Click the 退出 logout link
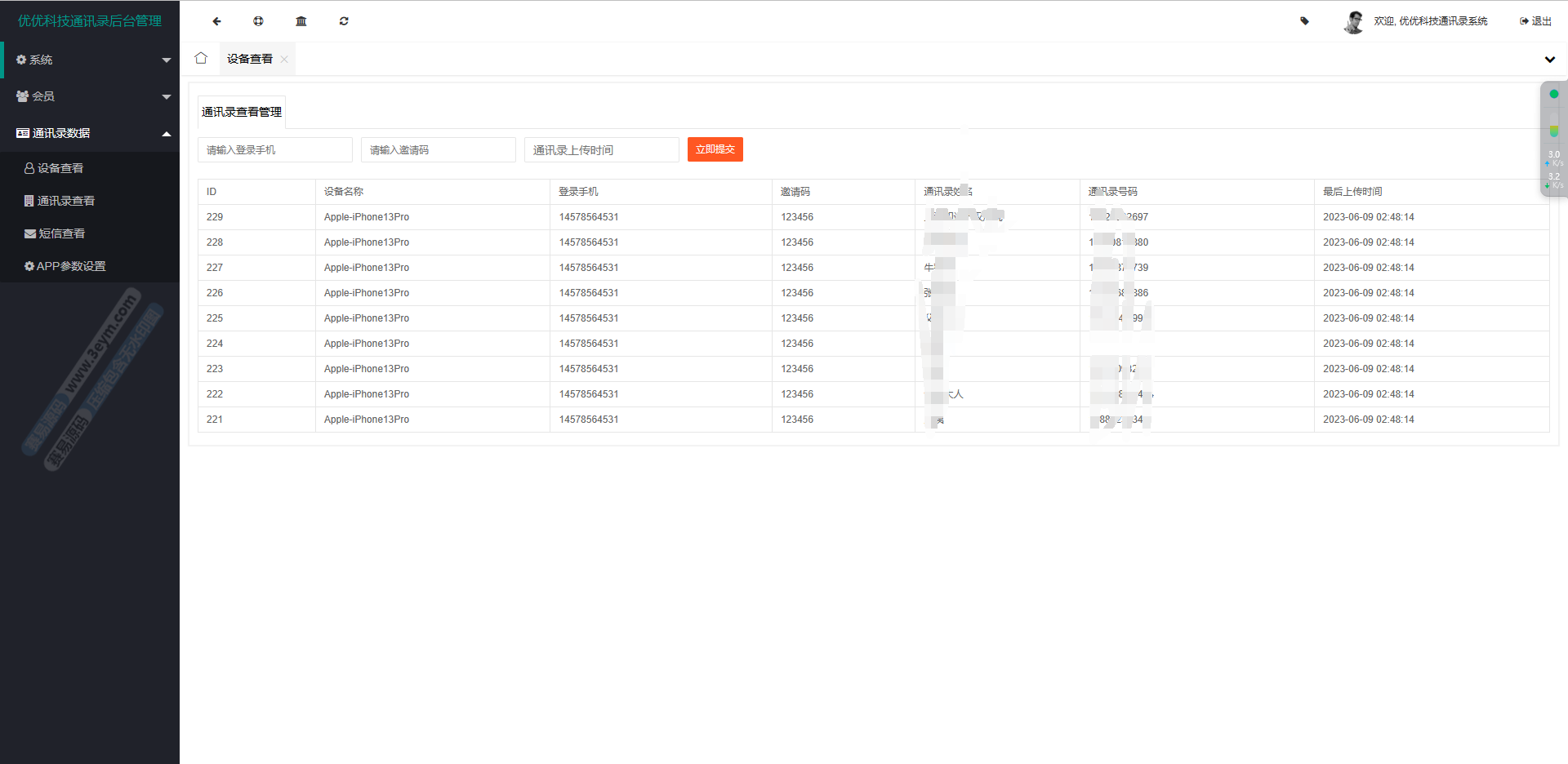Viewport: 1568px width, 764px height. click(x=1535, y=21)
